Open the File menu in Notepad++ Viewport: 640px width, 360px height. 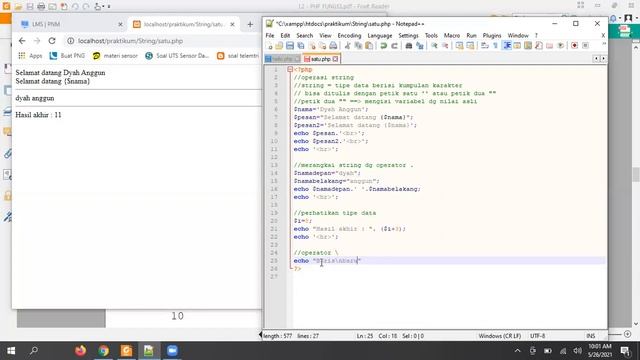270,36
